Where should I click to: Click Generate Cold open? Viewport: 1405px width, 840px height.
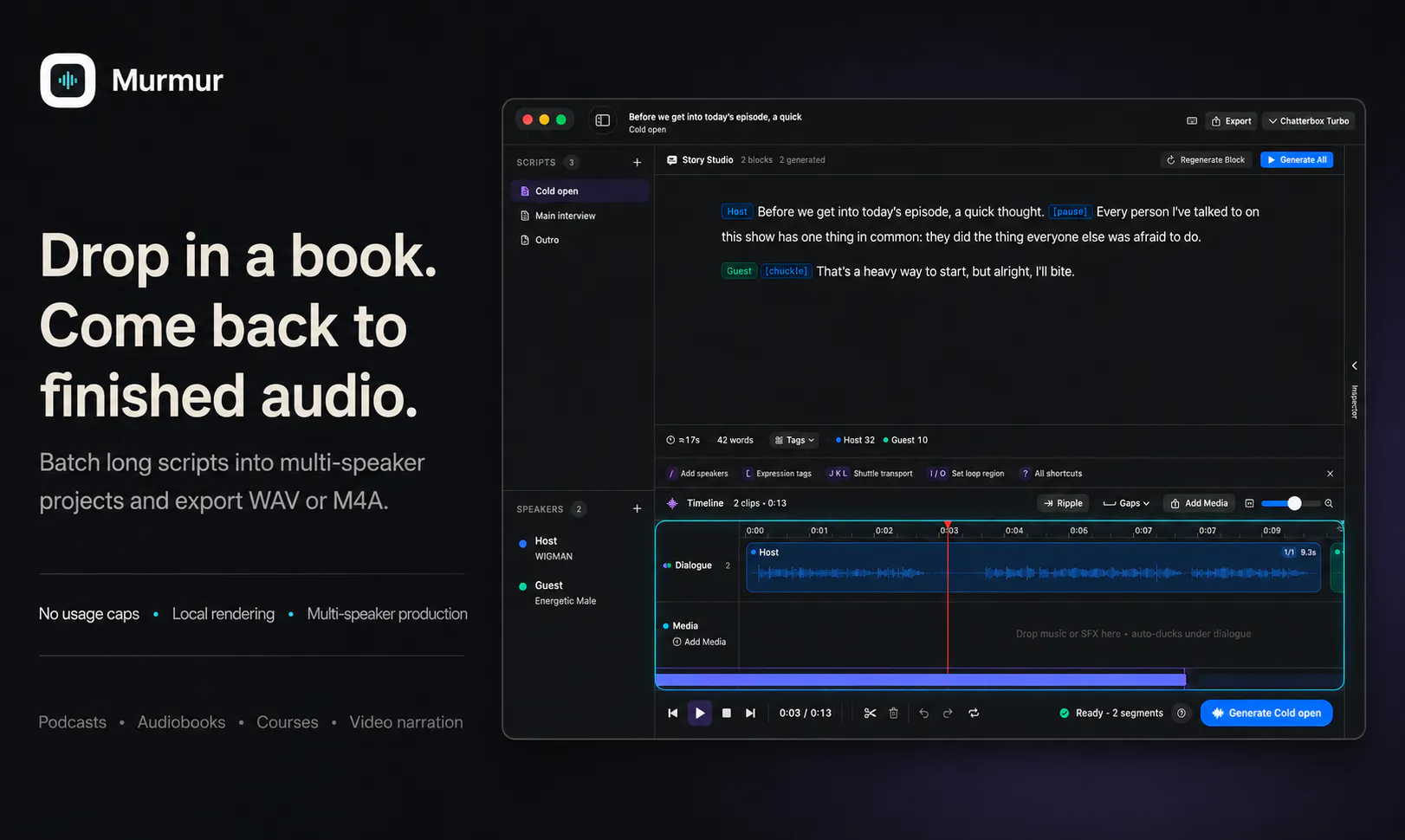pyautogui.click(x=1266, y=714)
